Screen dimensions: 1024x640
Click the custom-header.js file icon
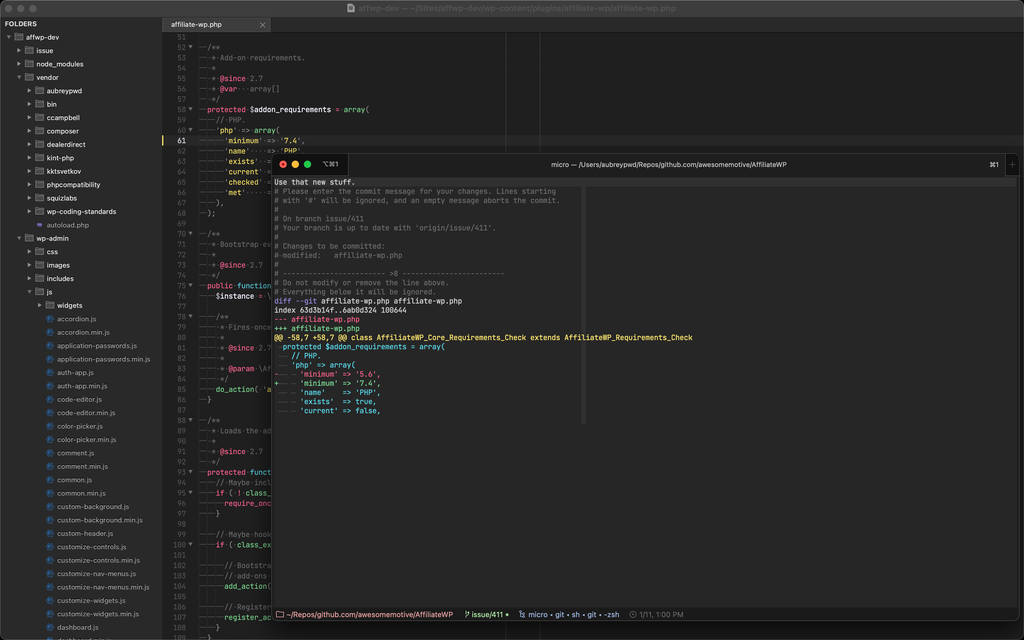[50, 533]
